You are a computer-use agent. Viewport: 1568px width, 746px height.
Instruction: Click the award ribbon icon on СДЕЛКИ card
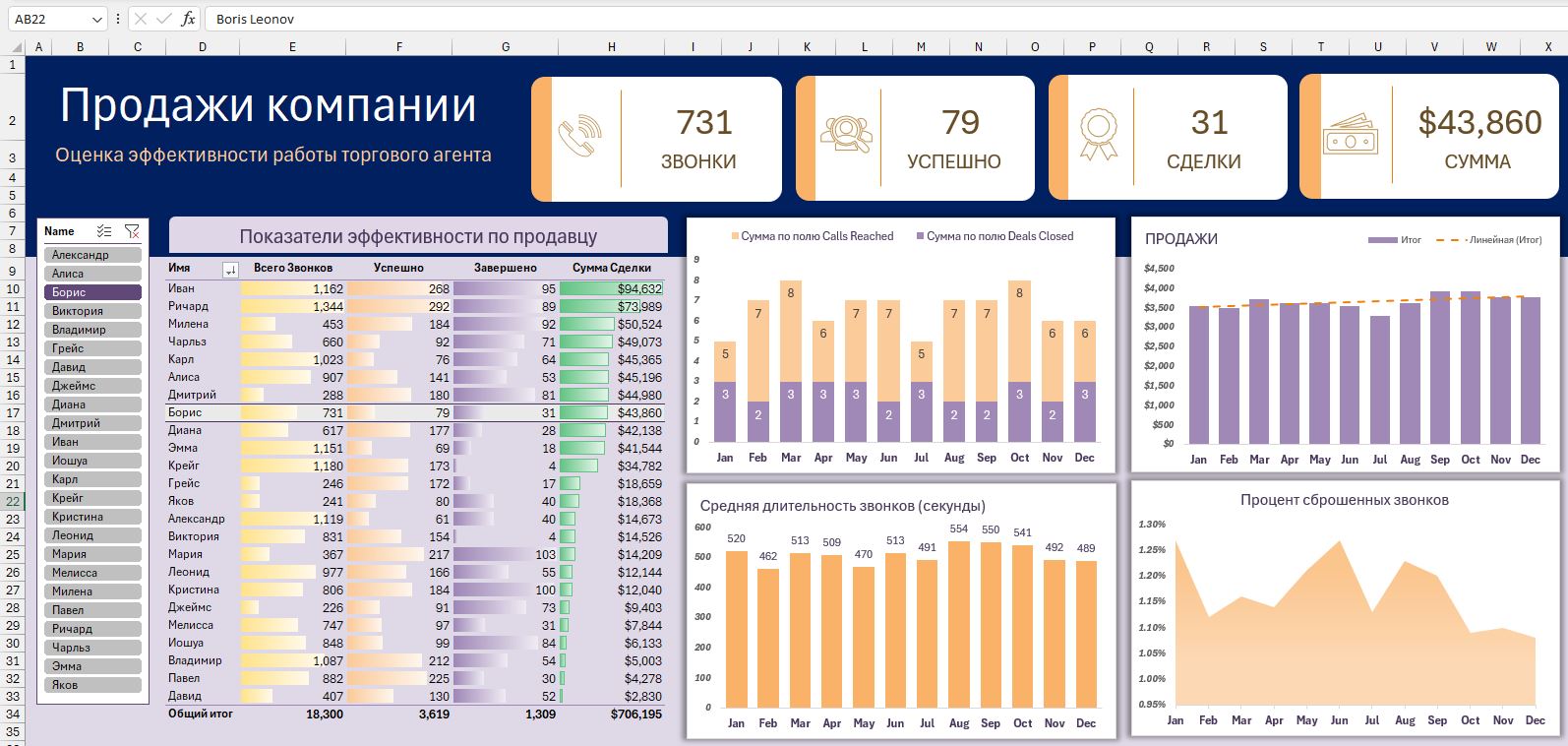click(x=1098, y=135)
